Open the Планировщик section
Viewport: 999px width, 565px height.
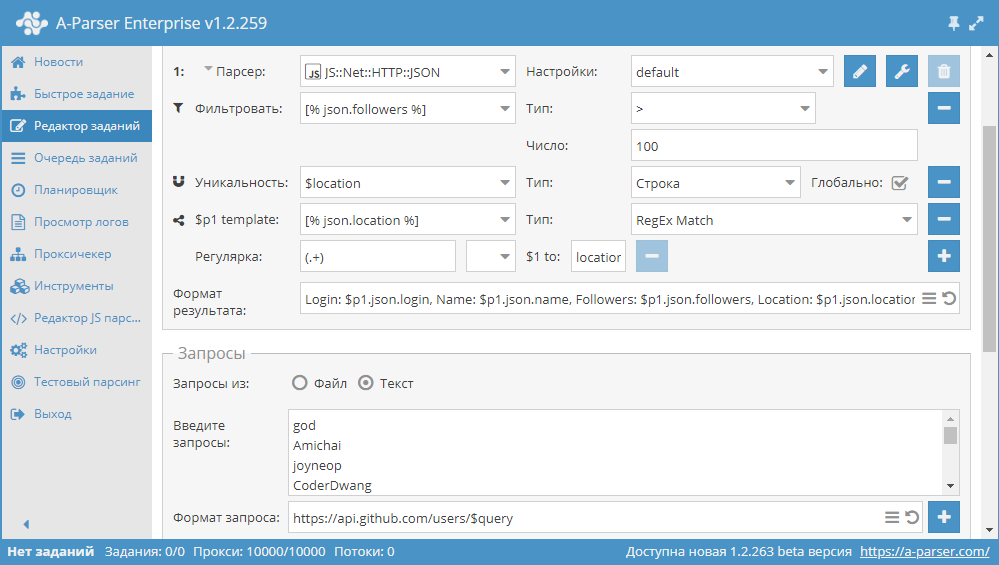pyautogui.click(x=76, y=190)
